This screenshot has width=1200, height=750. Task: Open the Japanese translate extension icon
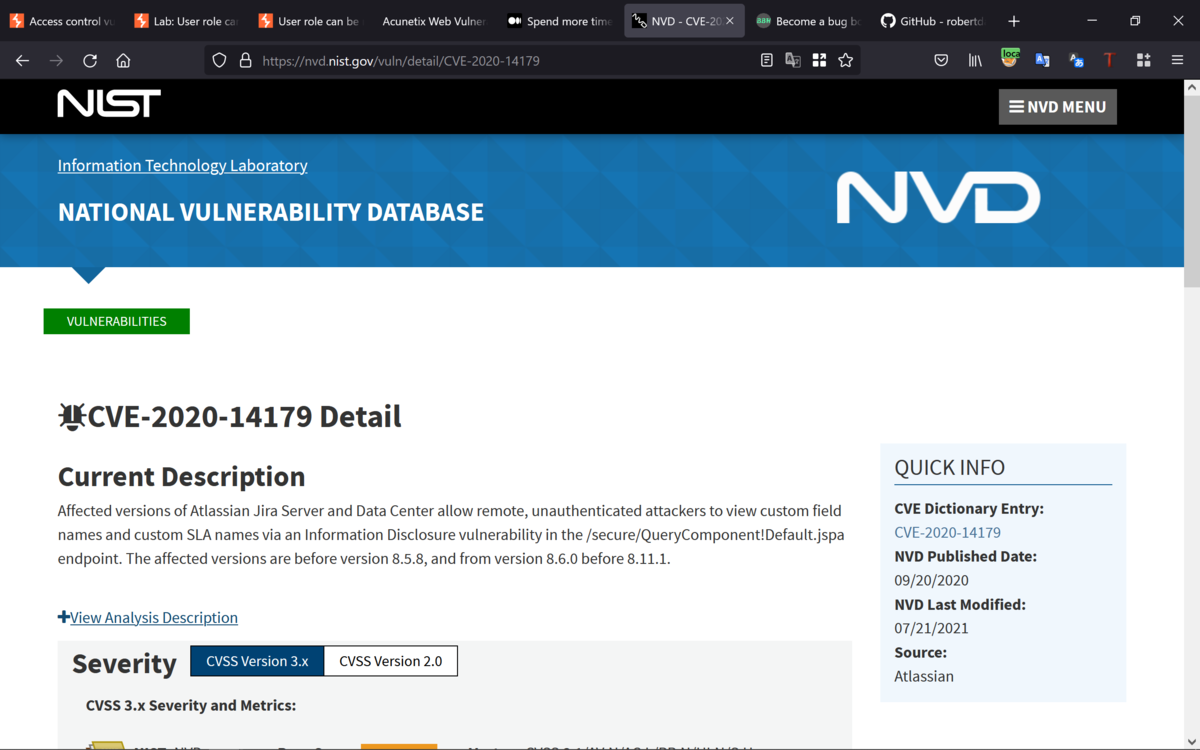(x=1076, y=61)
